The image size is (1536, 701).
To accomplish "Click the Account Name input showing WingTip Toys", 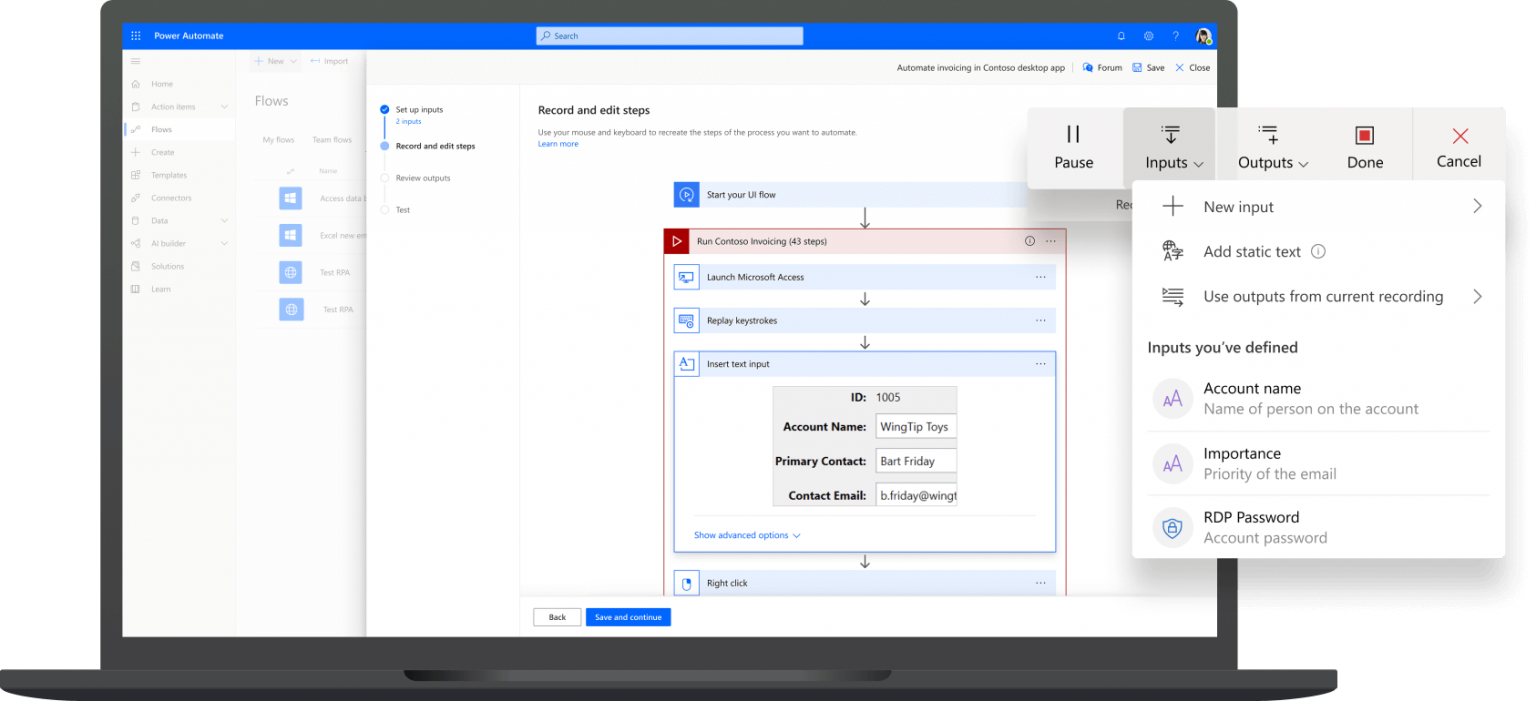I will tap(915, 426).
